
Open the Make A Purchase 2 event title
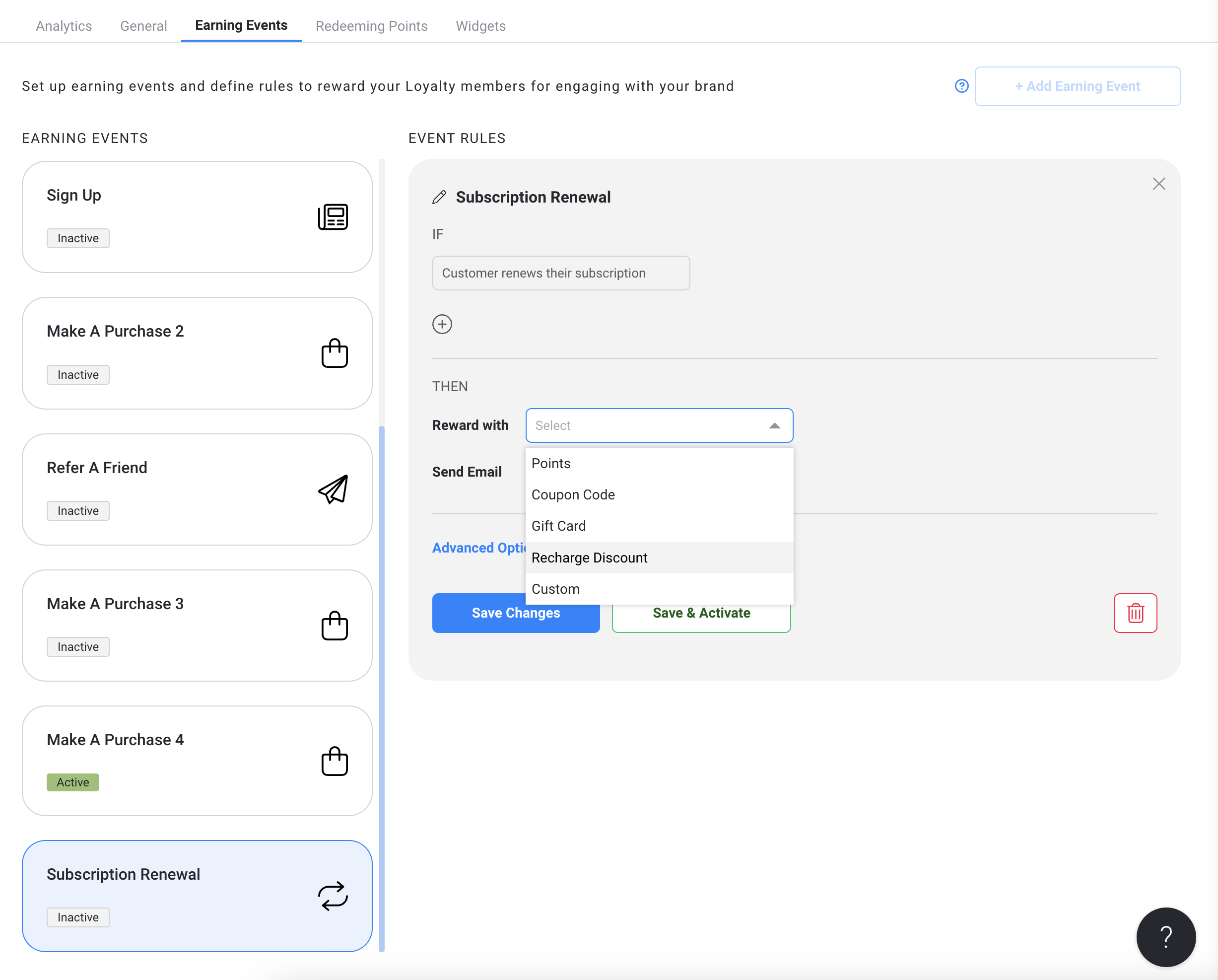point(115,331)
